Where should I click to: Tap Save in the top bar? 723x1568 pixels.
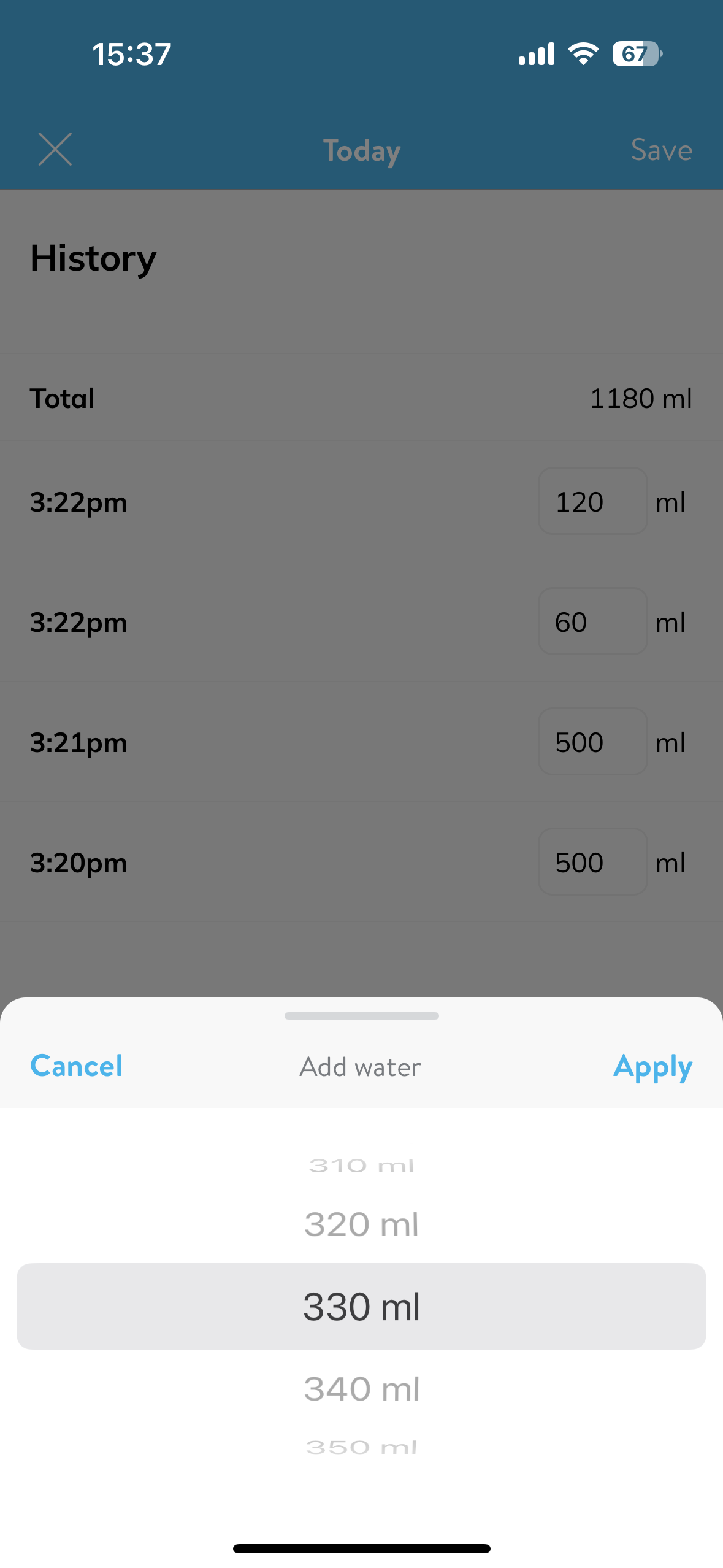point(661,150)
